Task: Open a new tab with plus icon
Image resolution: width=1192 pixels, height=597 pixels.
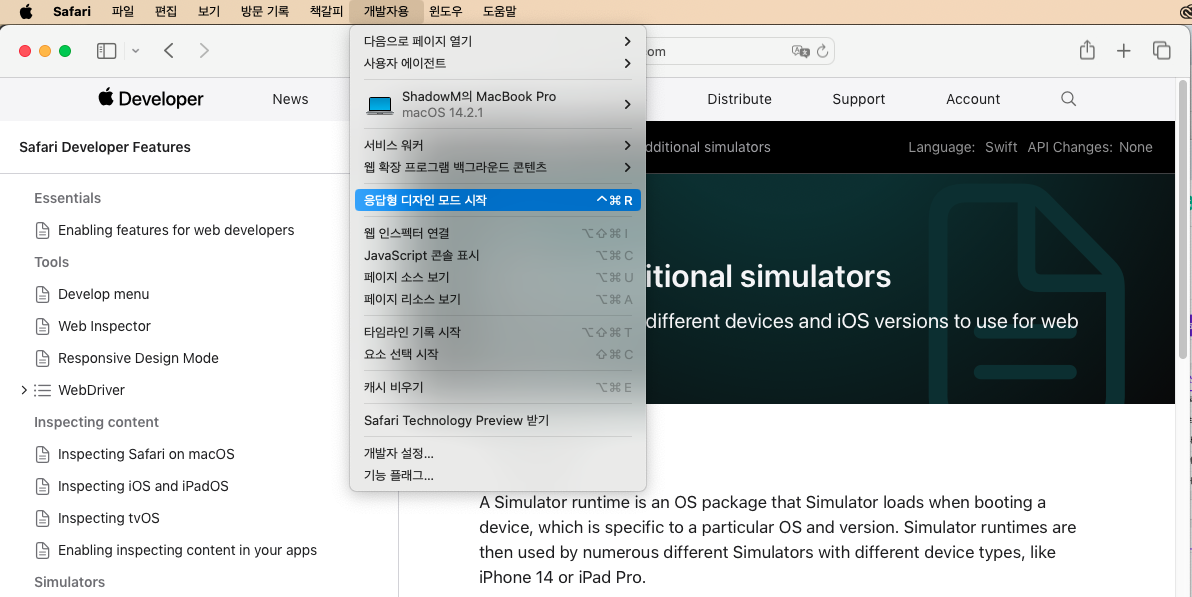Action: coord(1124,51)
